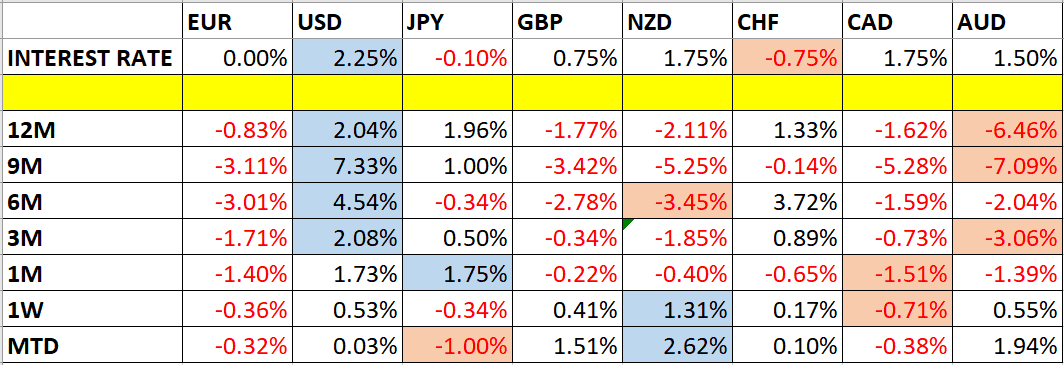This screenshot has width=1064, height=365.
Task: Click GBP MTD value 1.51%
Action: tap(567, 346)
